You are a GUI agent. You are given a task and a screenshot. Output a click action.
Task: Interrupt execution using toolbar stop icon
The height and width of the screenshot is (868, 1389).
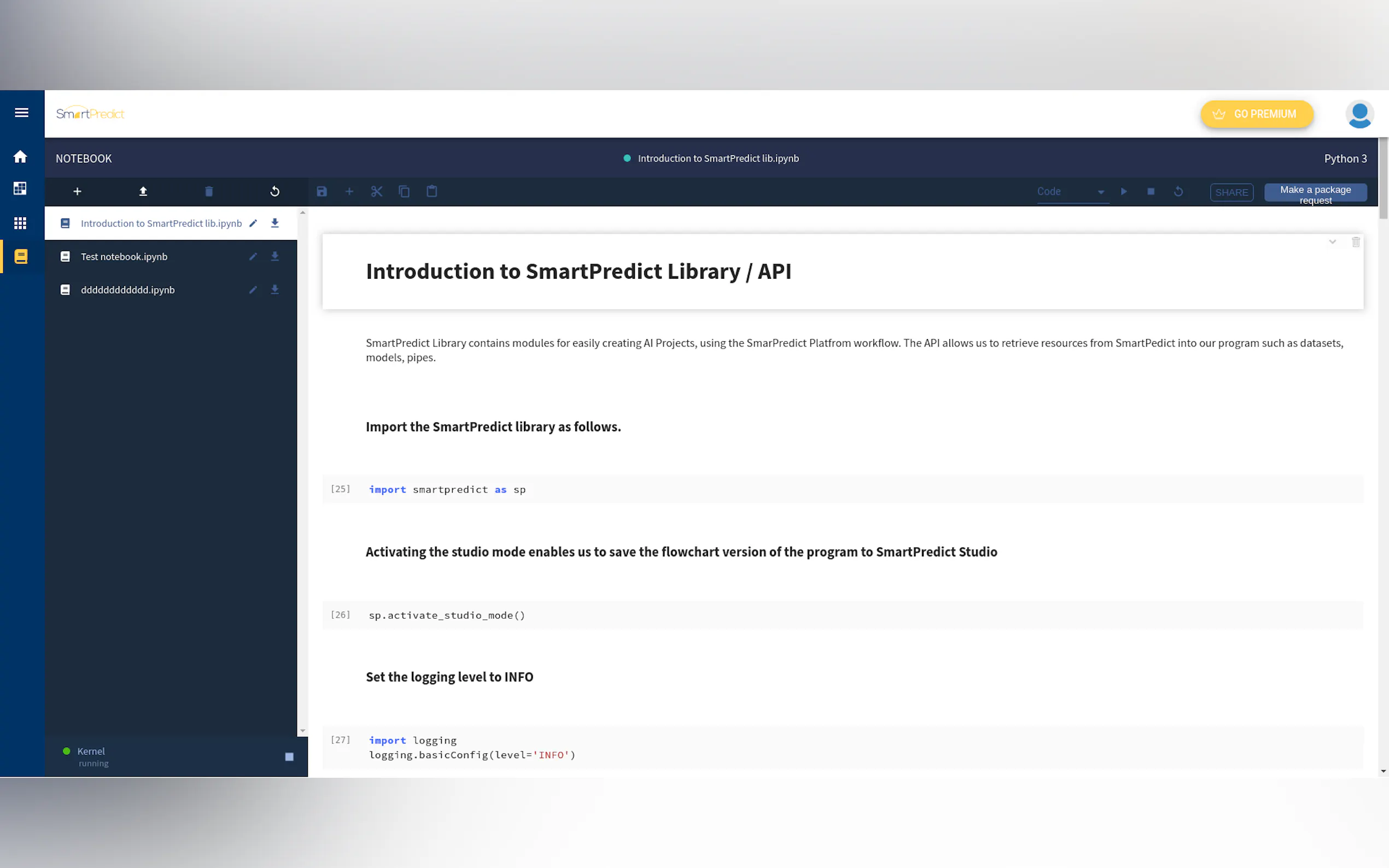(x=1151, y=191)
